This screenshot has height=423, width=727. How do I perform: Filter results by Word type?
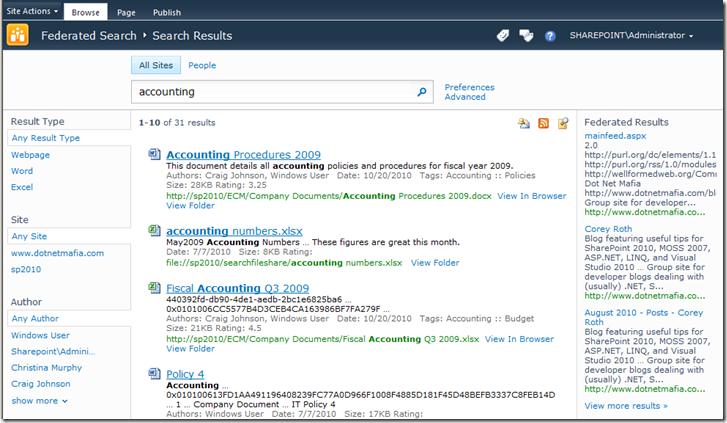pos(22,171)
